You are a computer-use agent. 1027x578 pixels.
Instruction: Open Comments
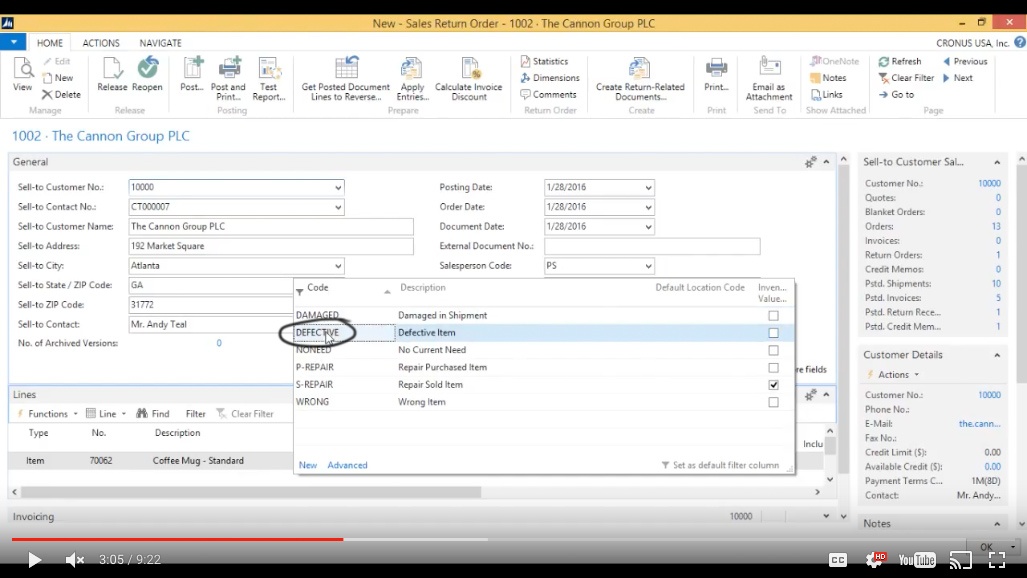tap(548, 94)
